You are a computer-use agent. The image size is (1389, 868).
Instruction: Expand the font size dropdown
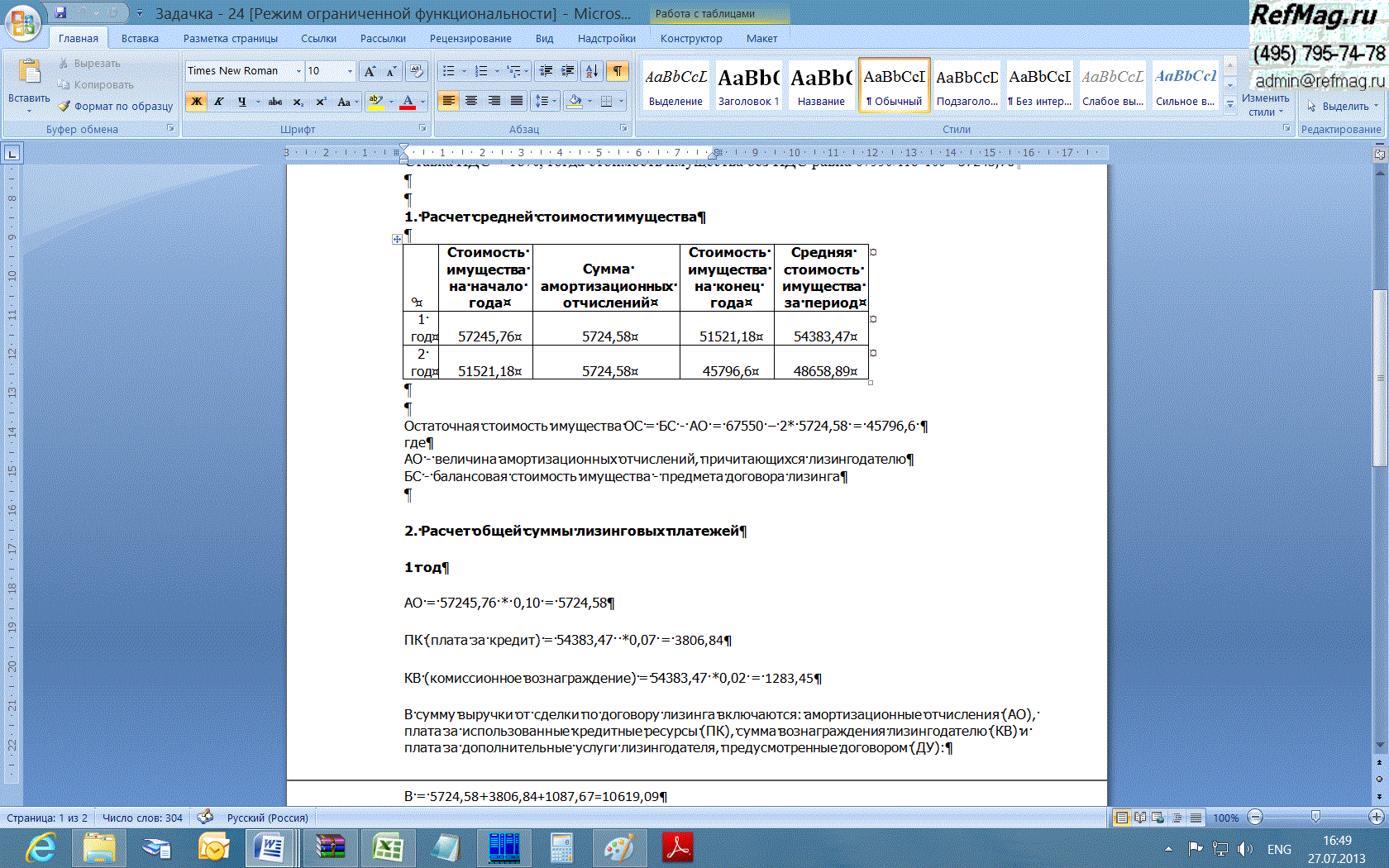click(350, 71)
